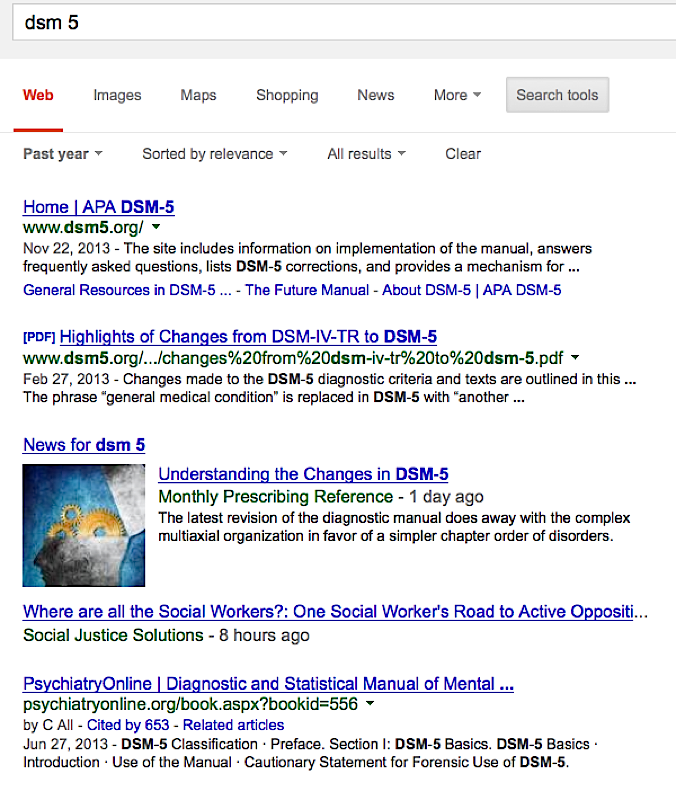Expand the More dropdown menu

[x=457, y=95]
